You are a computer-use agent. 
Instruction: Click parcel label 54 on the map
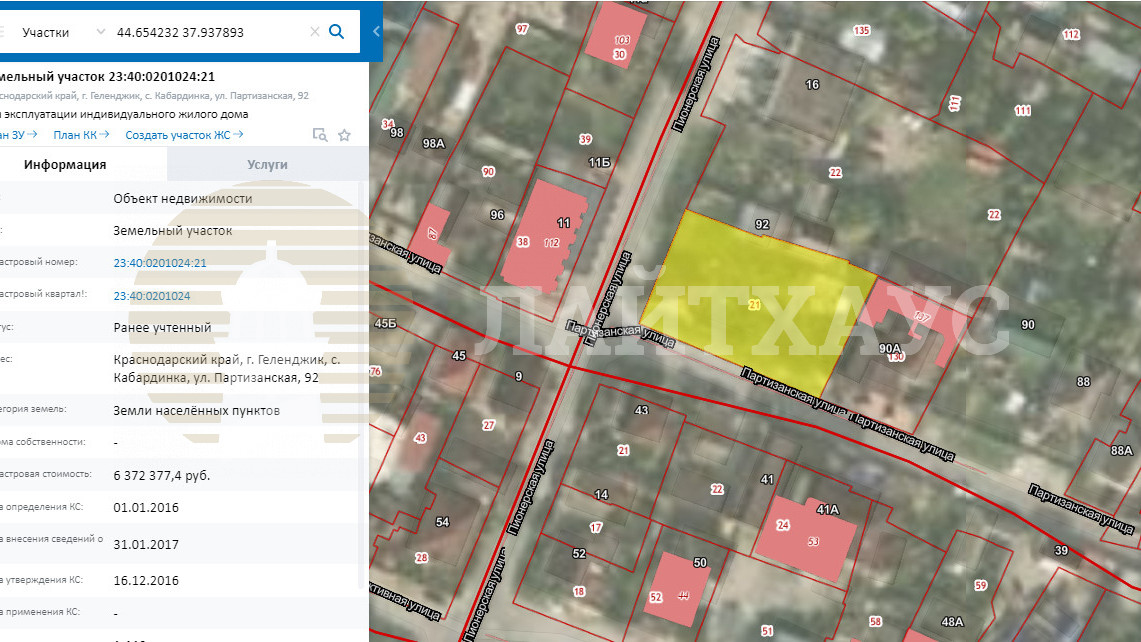tap(442, 522)
